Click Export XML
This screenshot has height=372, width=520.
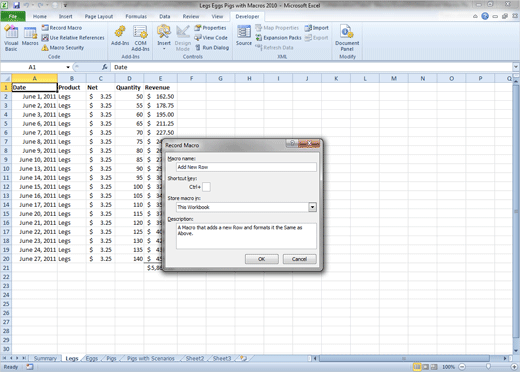click(317, 38)
